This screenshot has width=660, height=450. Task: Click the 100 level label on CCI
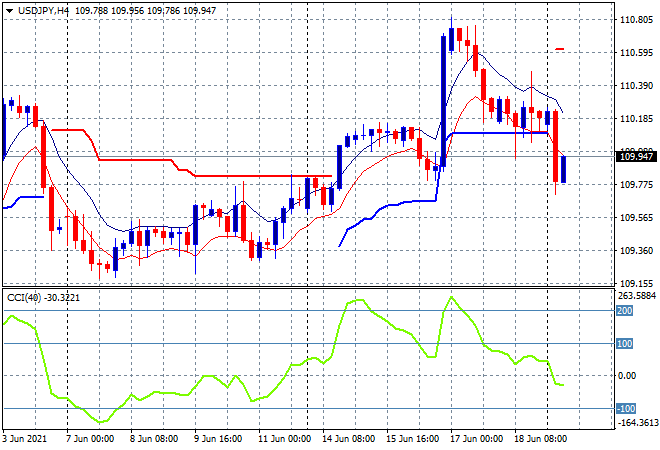point(624,343)
